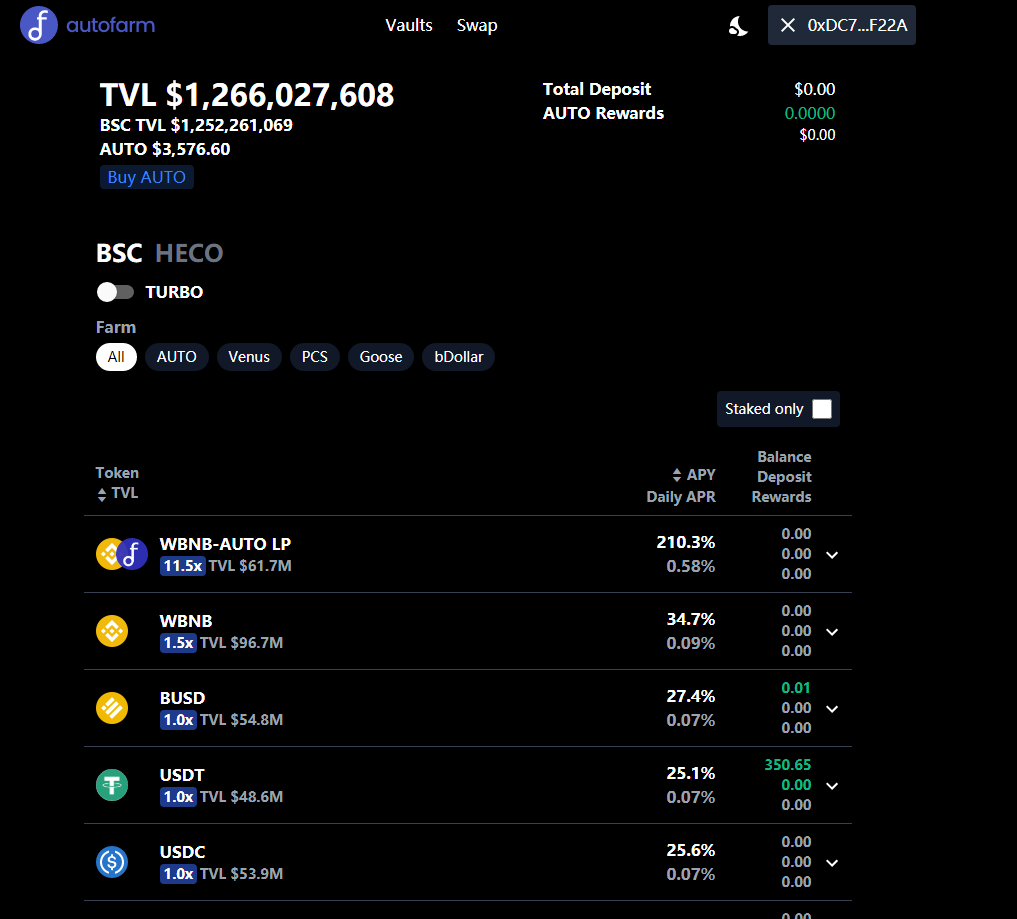Click the 0.58% daily APR value
The image size is (1017, 919).
(x=691, y=566)
